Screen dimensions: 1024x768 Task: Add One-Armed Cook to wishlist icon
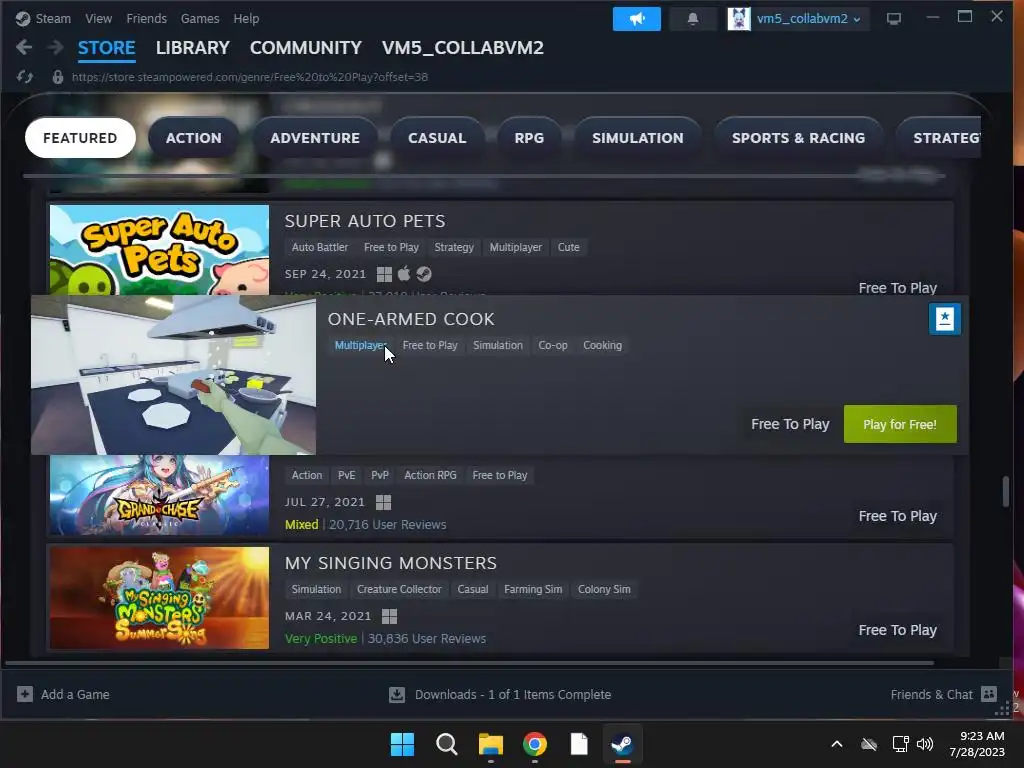tap(944, 319)
